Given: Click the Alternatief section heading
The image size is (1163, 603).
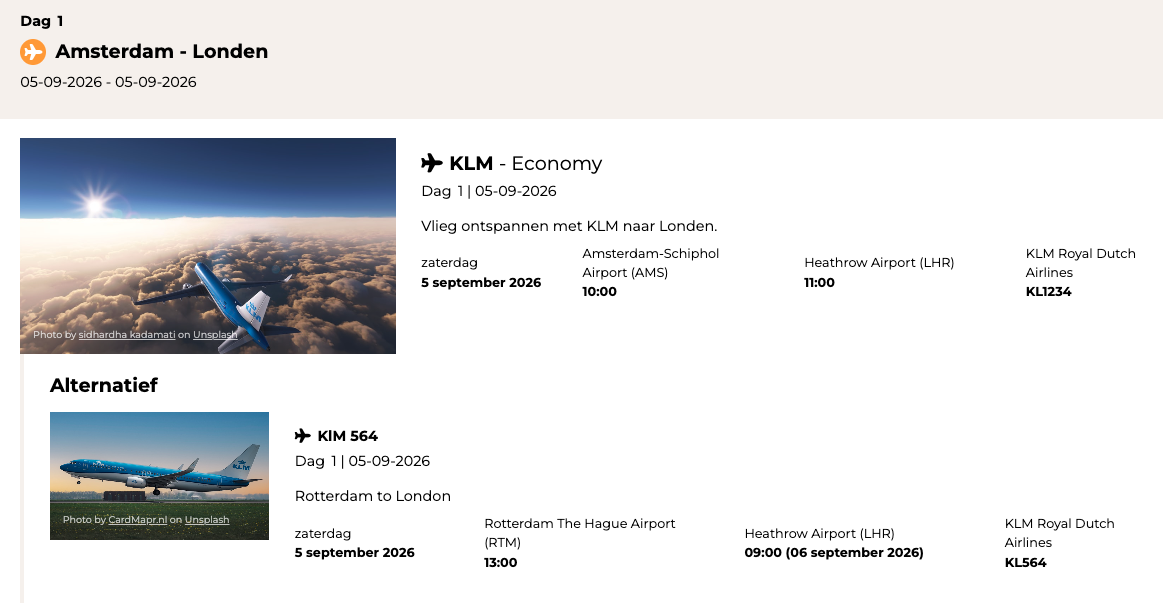Looking at the screenshot, I should click(x=104, y=385).
